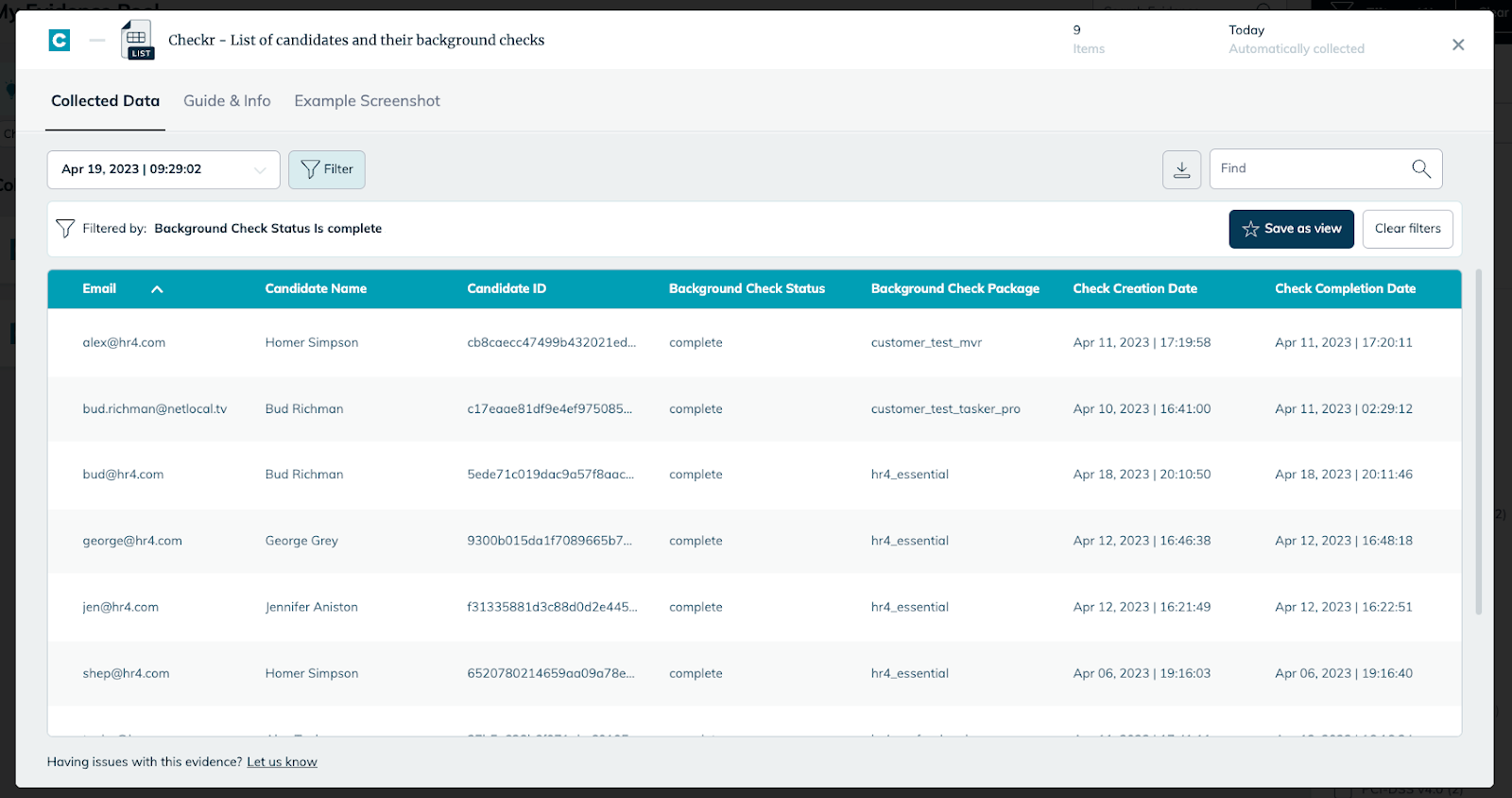Click package customer_test_tasker_pro
This screenshot has width=1512, height=798.
pos(946,408)
